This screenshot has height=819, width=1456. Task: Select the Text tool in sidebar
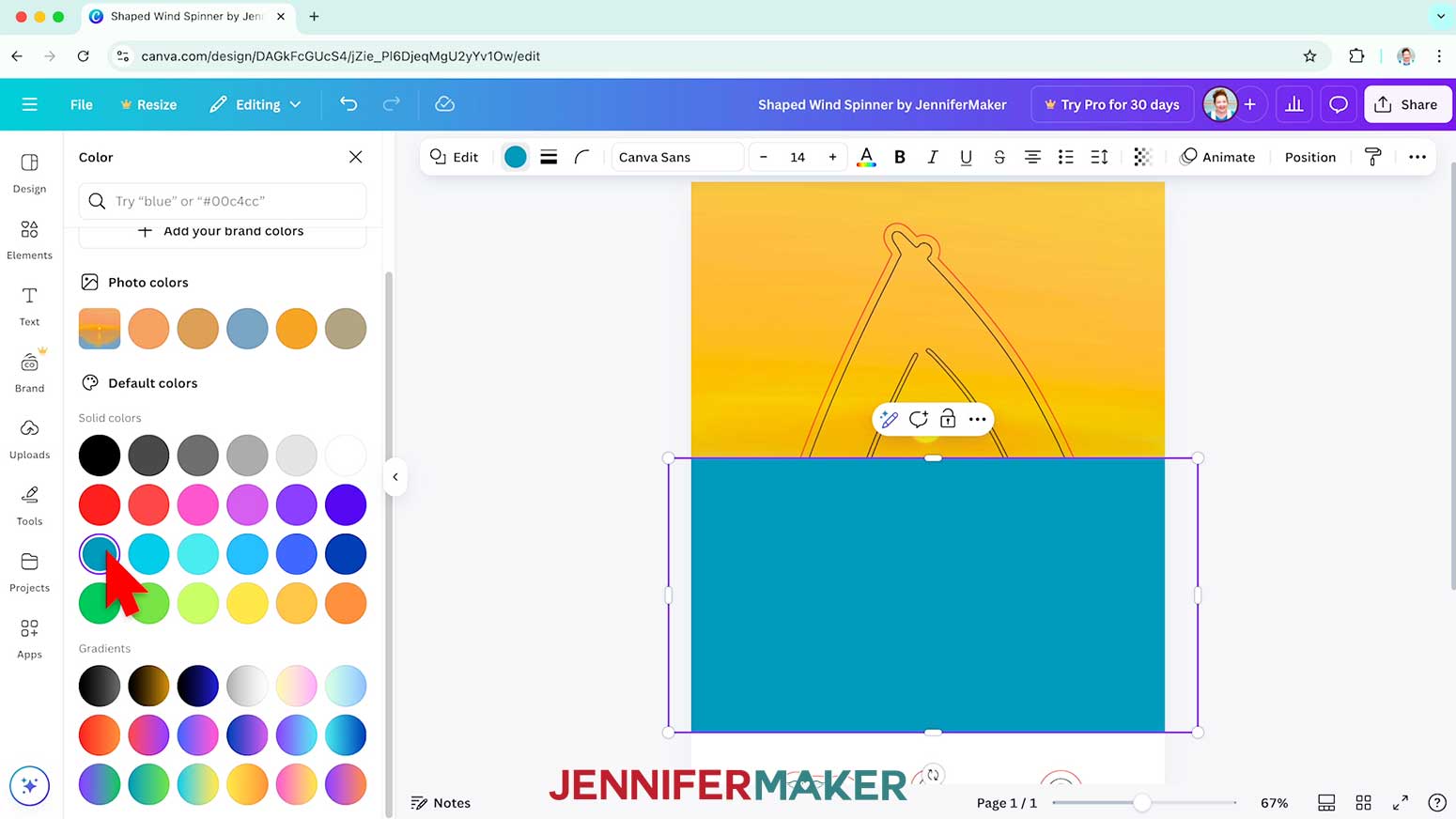(x=29, y=307)
